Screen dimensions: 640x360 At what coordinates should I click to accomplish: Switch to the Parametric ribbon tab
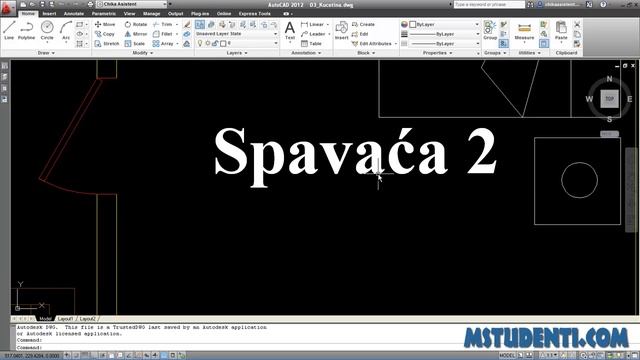click(x=104, y=13)
